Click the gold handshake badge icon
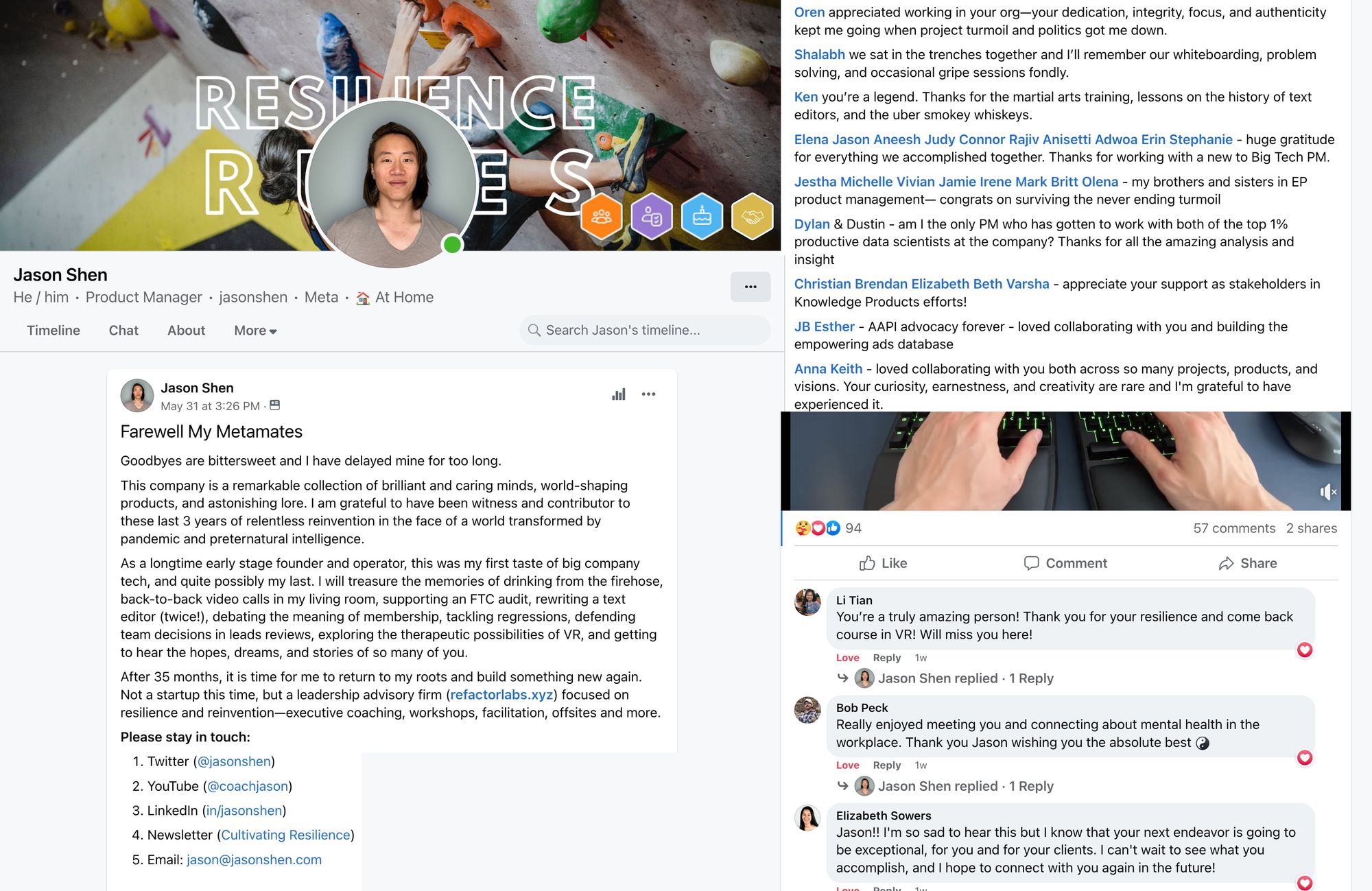This screenshot has height=891, width=1372. (752, 217)
